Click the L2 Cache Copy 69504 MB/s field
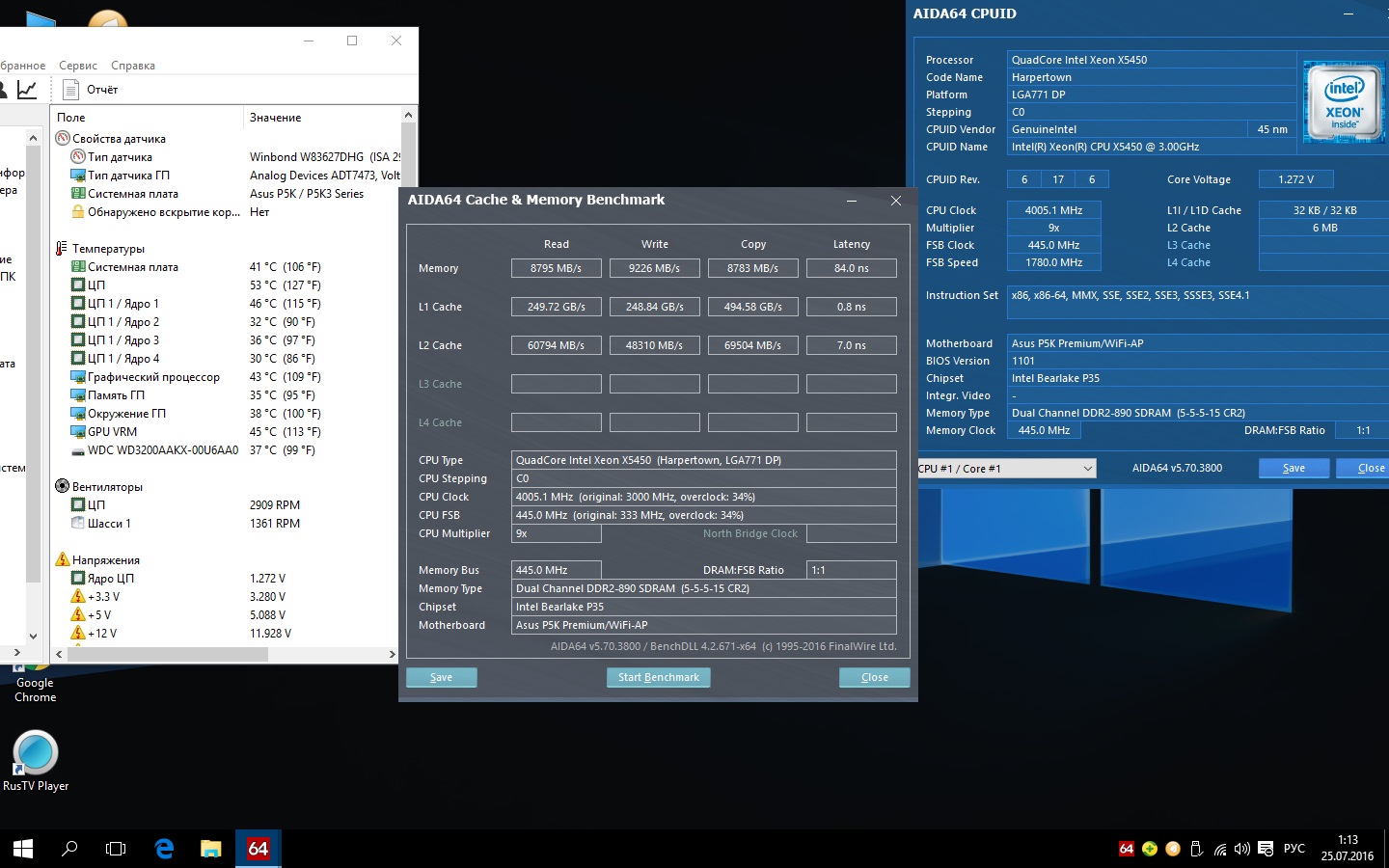This screenshot has width=1389, height=868. coord(753,345)
